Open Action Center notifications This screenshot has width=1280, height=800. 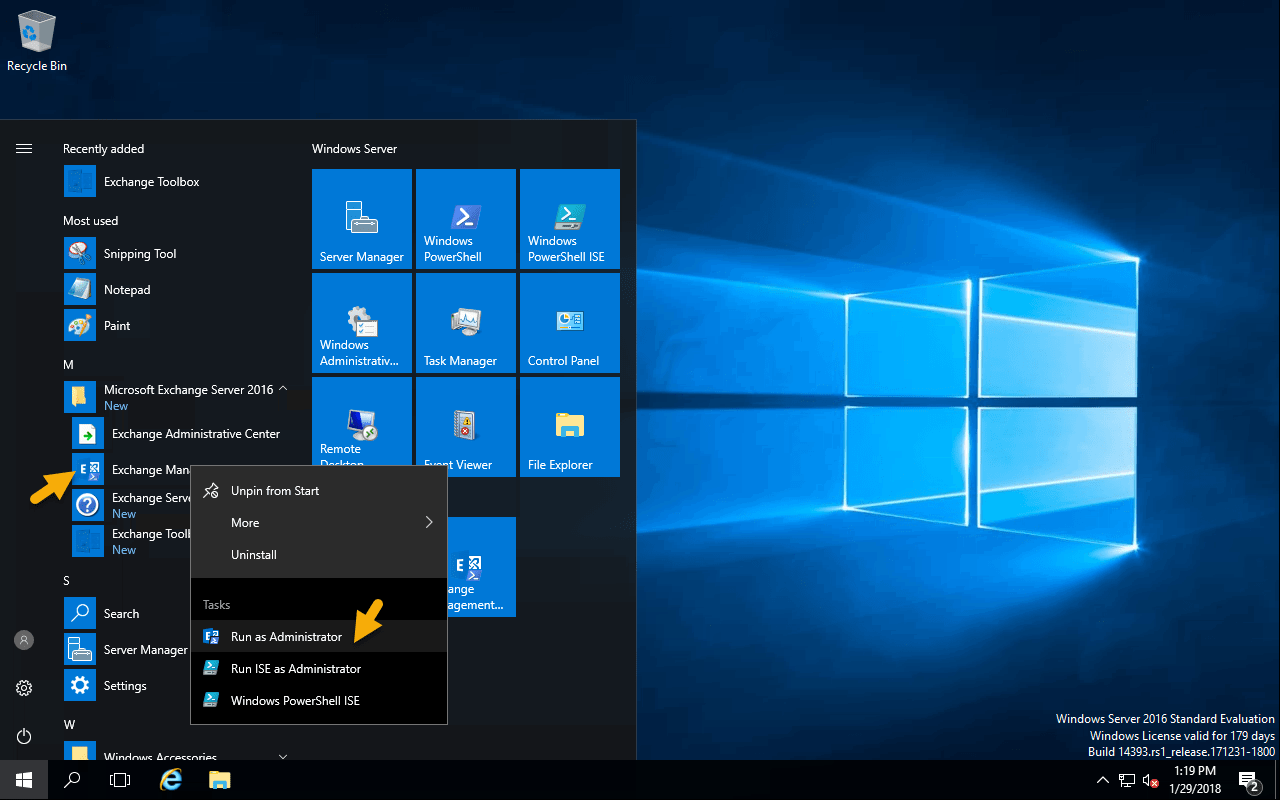(1249, 780)
